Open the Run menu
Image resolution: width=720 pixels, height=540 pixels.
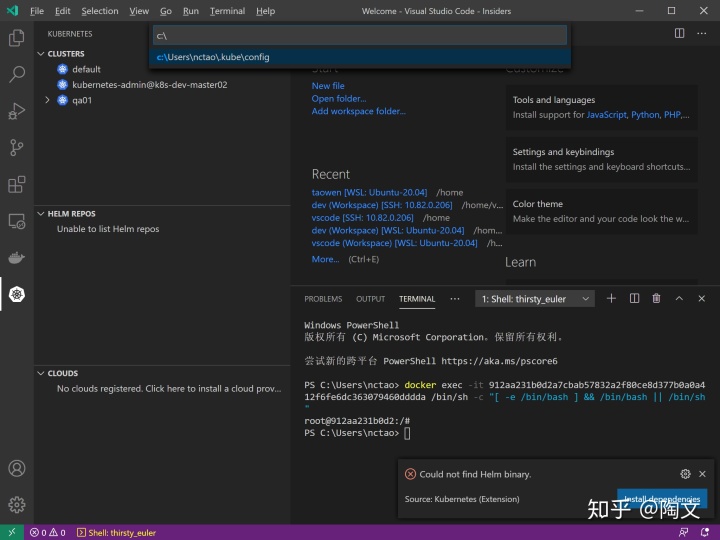191,11
